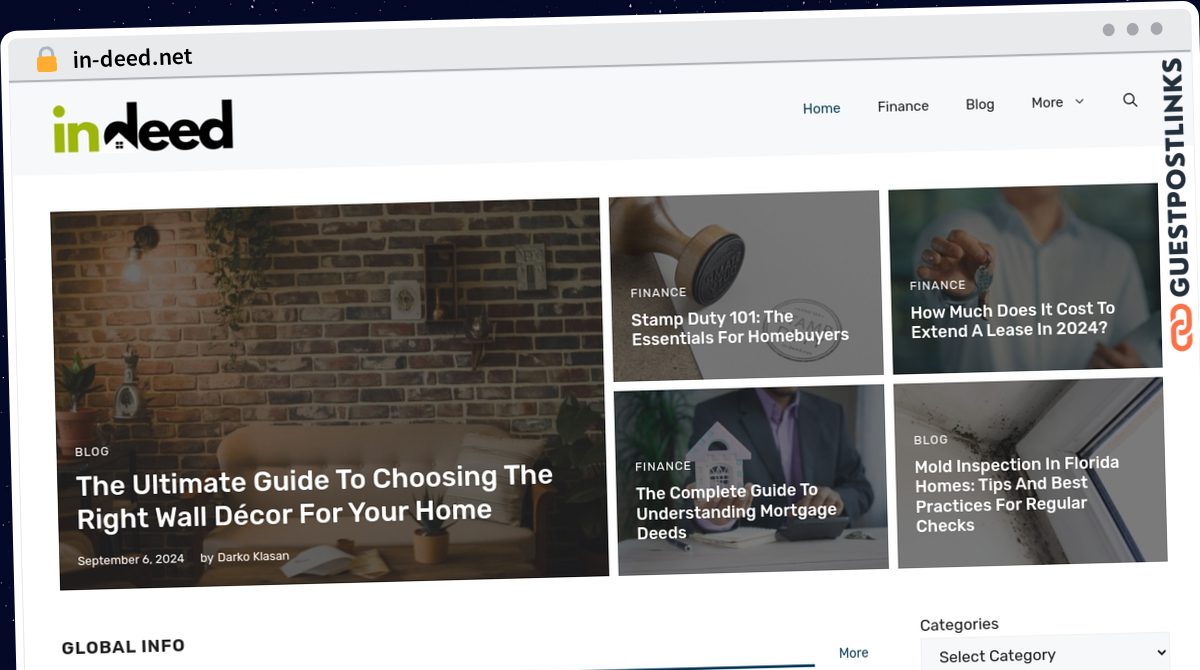1200x670 pixels.
Task: Click the FINANCE tag above Stamp Duty
Action: click(658, 293)
